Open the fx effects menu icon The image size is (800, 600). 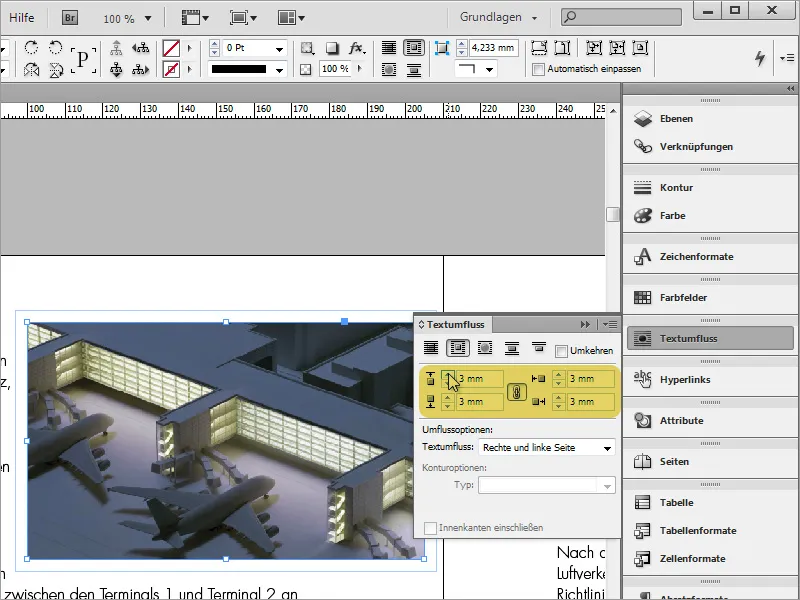click(x=357, y=48)
